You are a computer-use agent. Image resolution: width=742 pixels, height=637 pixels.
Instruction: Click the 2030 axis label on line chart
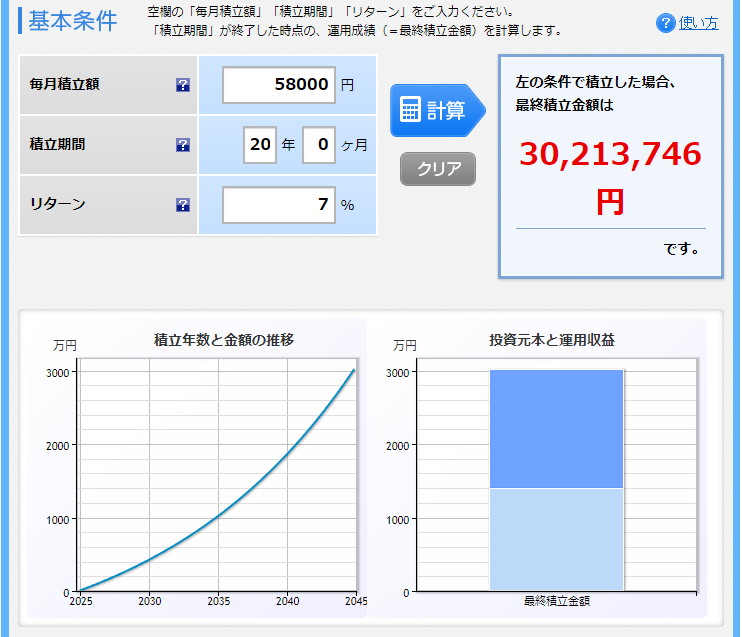point(150,602)
